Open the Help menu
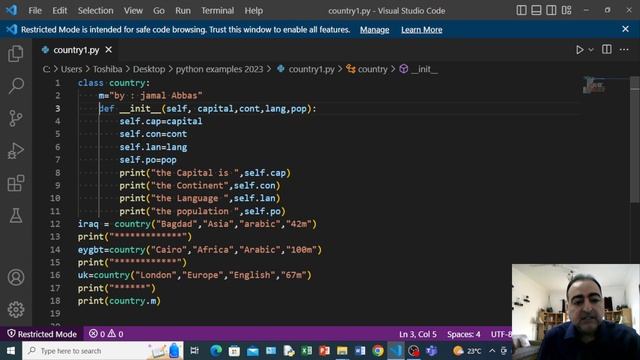This screenshot has width=640, height=360. coord(253,11)
